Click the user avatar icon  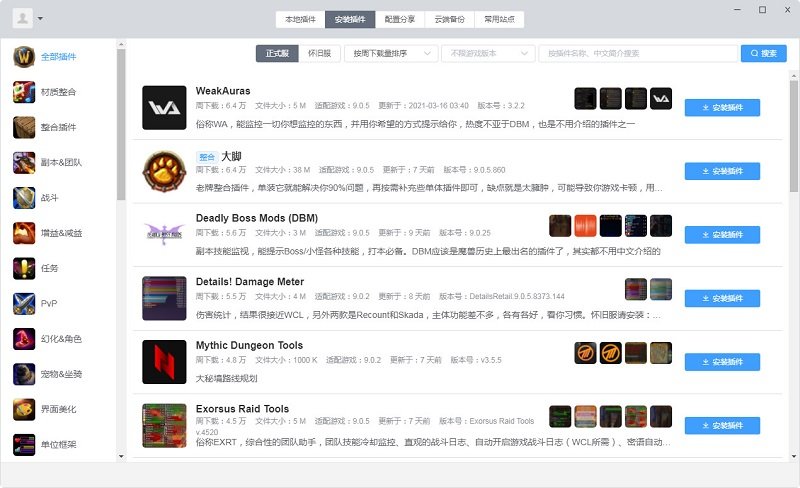(x=22, y=18)
